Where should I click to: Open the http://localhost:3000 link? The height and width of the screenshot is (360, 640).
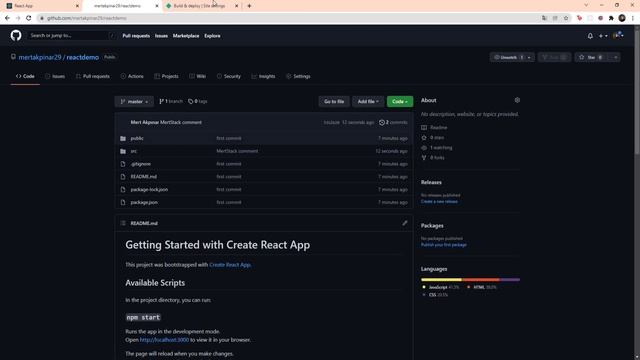pos(164,340)
